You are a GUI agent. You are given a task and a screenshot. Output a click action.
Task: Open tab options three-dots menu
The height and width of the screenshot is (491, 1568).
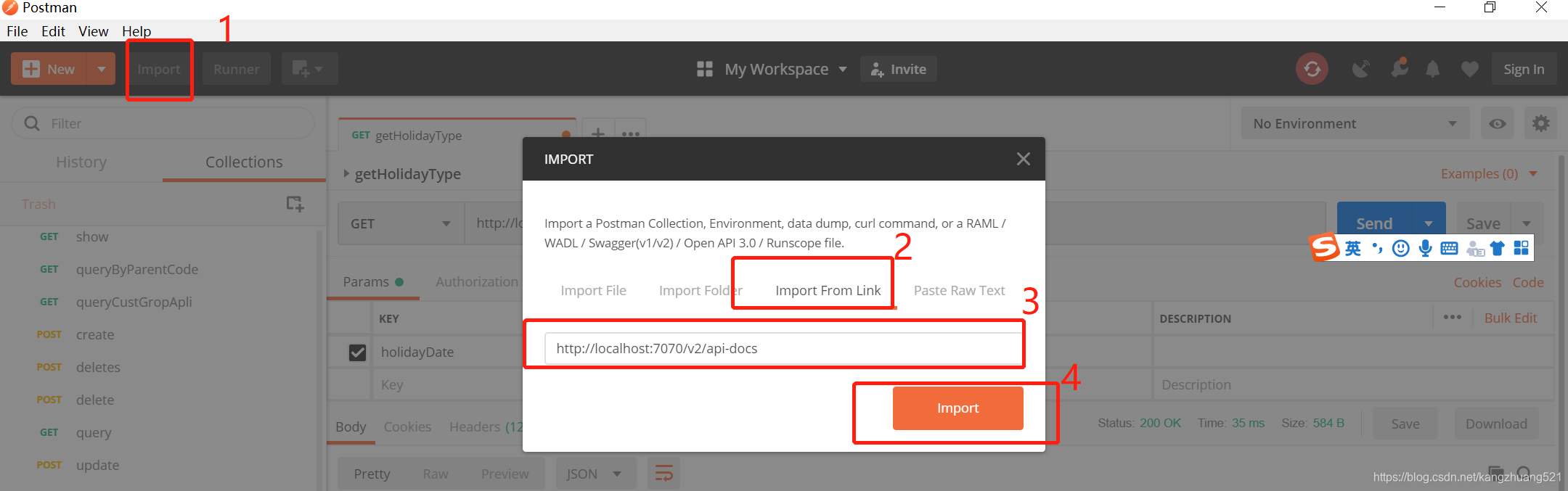(x=631, y=133)
